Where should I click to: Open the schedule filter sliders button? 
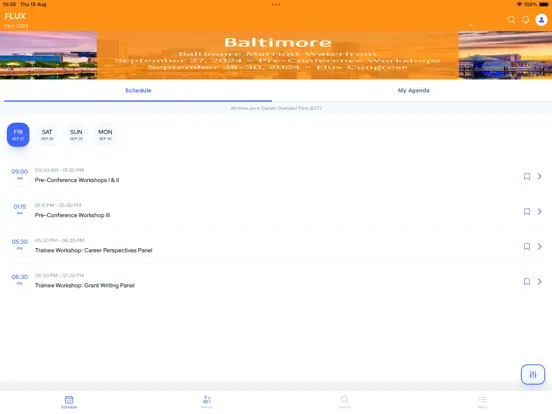click(x=533, y=374)
